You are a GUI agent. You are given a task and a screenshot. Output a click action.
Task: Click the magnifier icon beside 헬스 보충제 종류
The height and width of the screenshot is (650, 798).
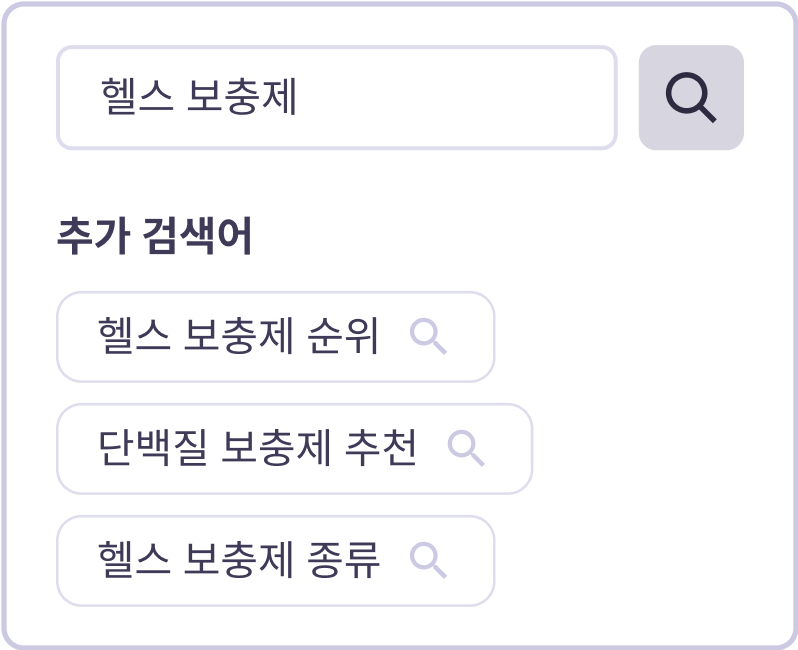(x=428, y=561)
